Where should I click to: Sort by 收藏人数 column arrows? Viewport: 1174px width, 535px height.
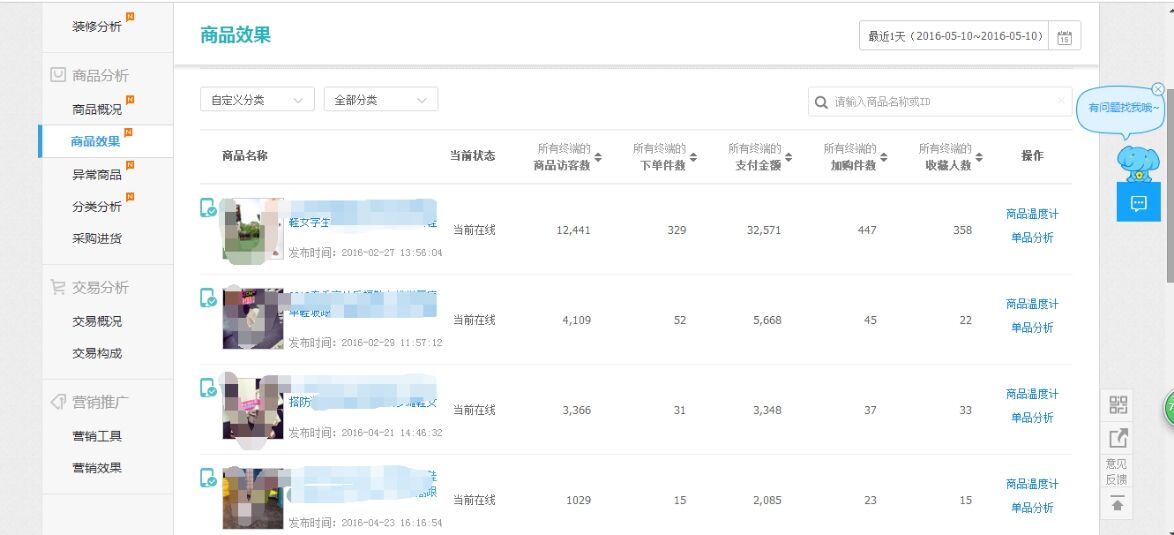click(979, 157)
